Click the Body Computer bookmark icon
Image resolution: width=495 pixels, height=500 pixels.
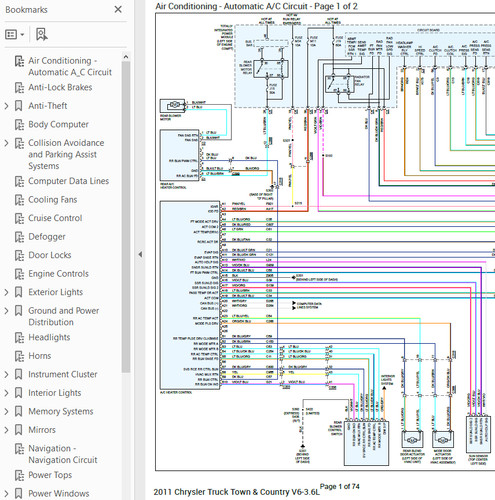19,125
